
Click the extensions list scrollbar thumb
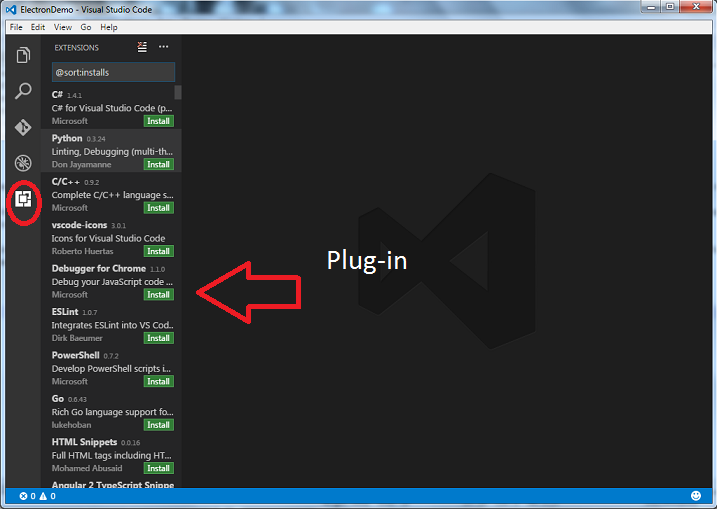tap(178, 92)
